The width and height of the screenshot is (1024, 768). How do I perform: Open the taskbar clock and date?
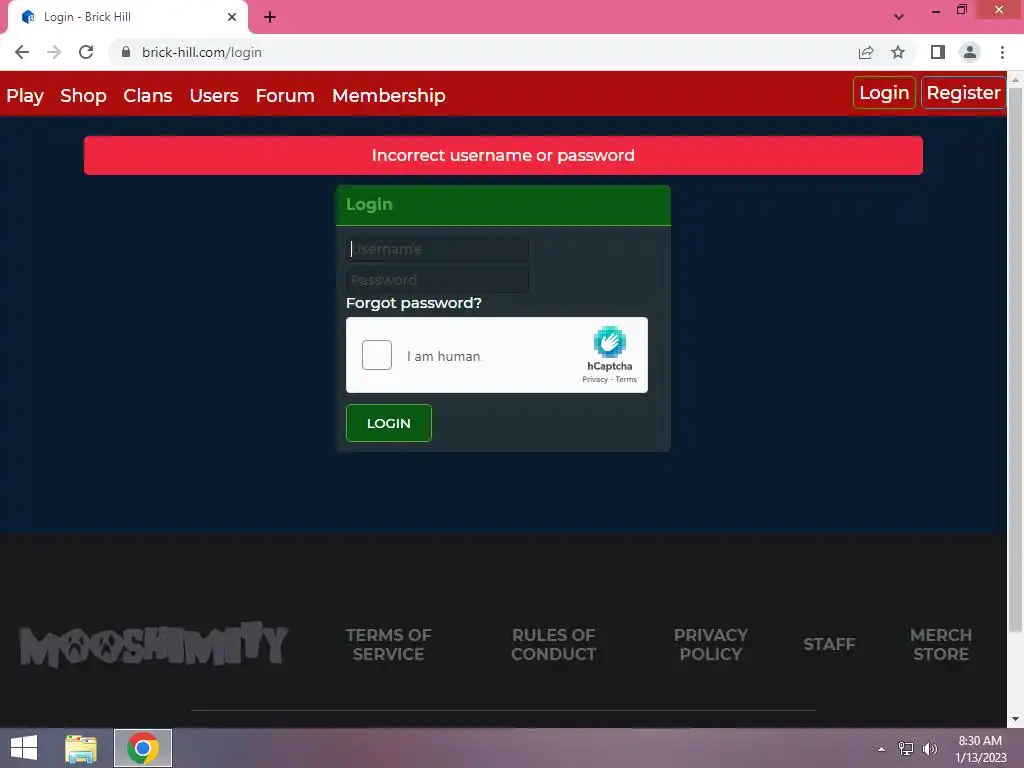click(980, 749)
